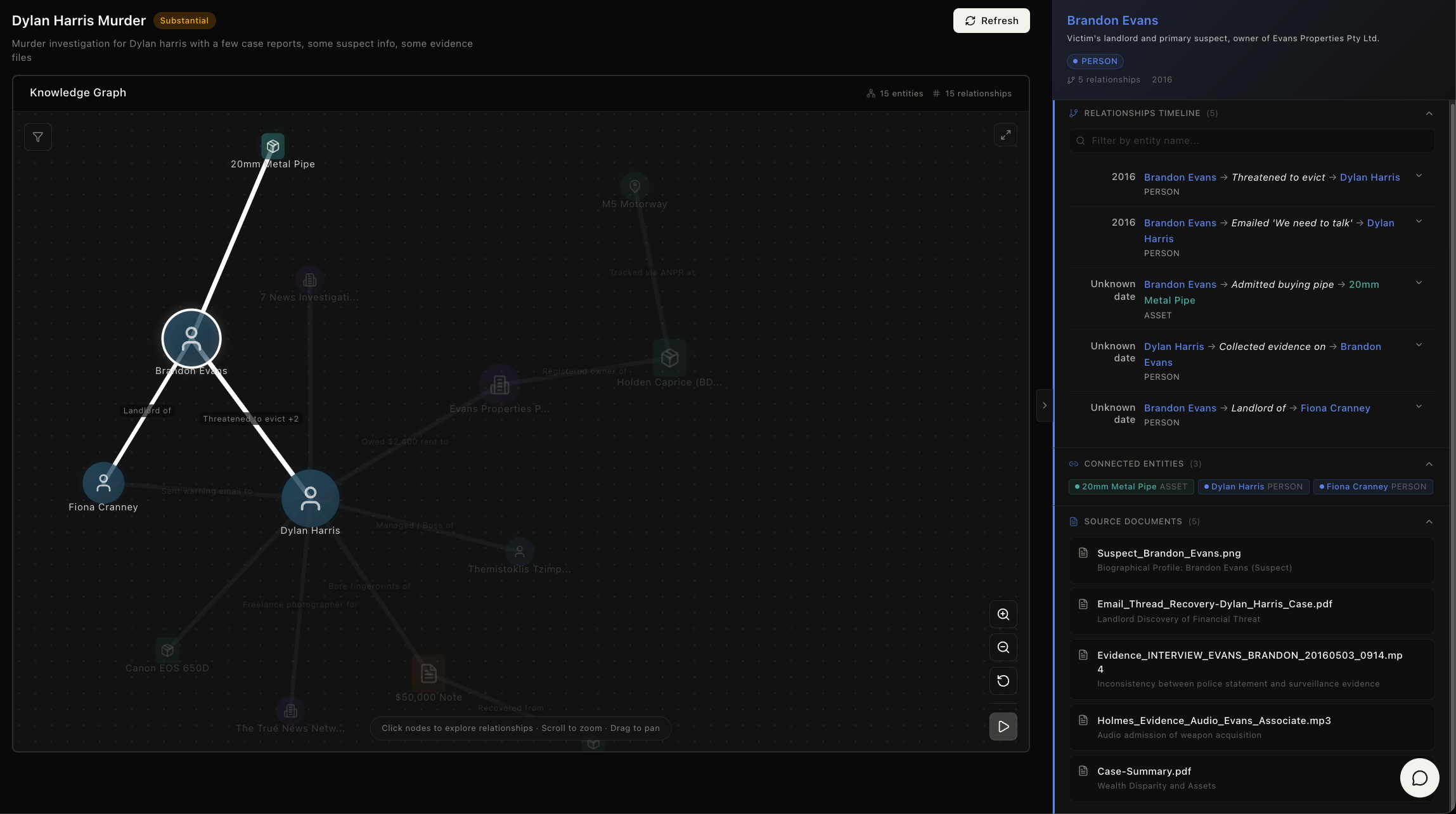Open the chat bubble icon

(1419, 778)
